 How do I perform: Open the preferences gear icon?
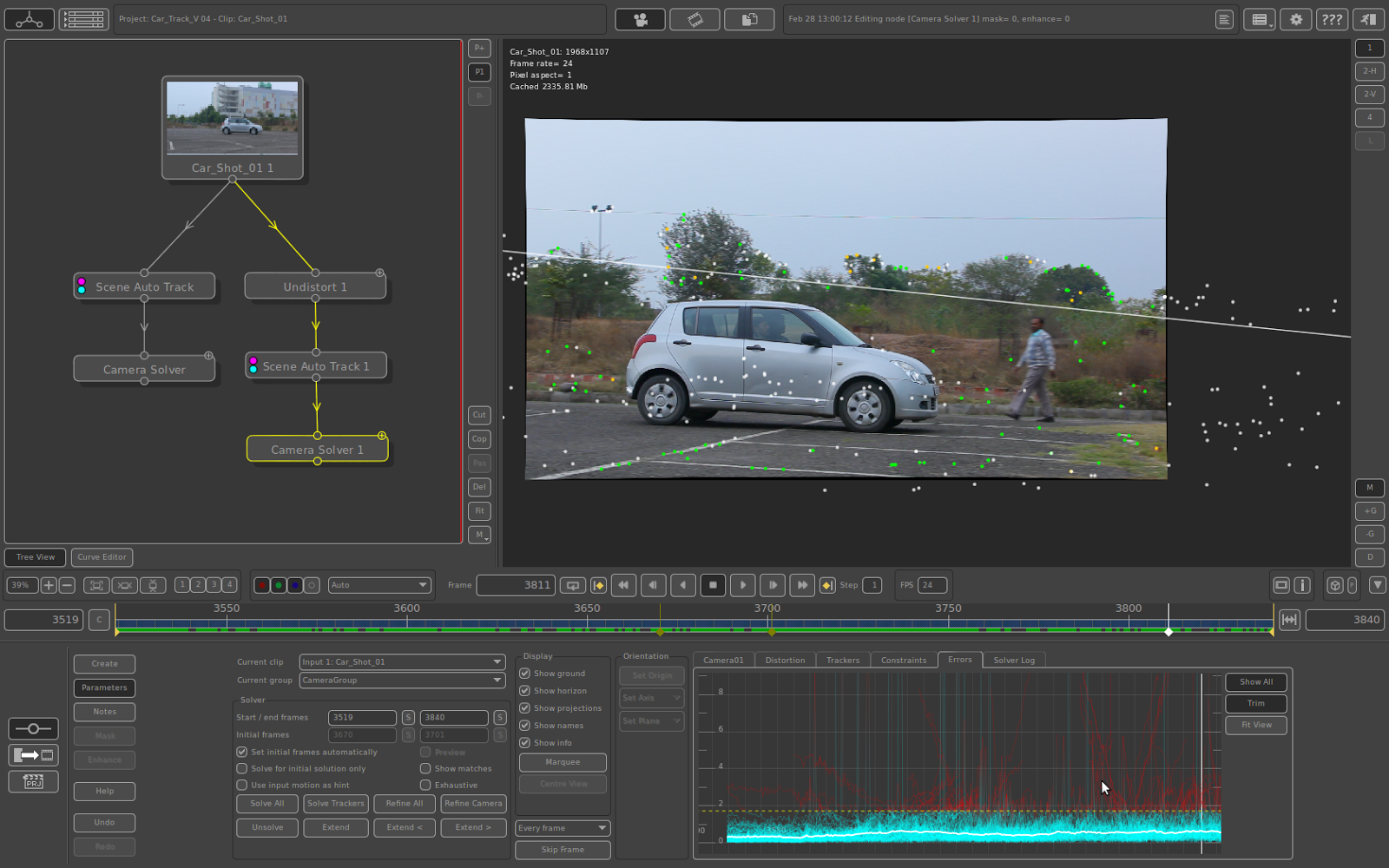[1295, 18]
